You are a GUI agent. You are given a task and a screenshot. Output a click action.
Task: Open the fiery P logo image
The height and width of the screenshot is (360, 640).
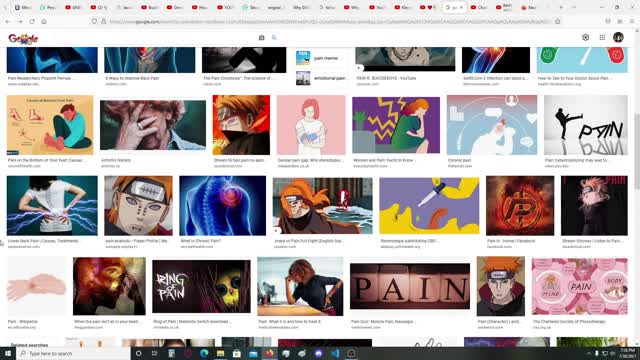coord(520,206)
